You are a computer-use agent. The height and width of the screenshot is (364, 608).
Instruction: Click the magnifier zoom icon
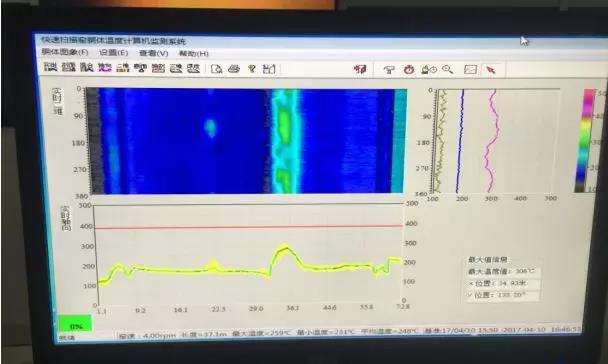click(x=447, y=70)
